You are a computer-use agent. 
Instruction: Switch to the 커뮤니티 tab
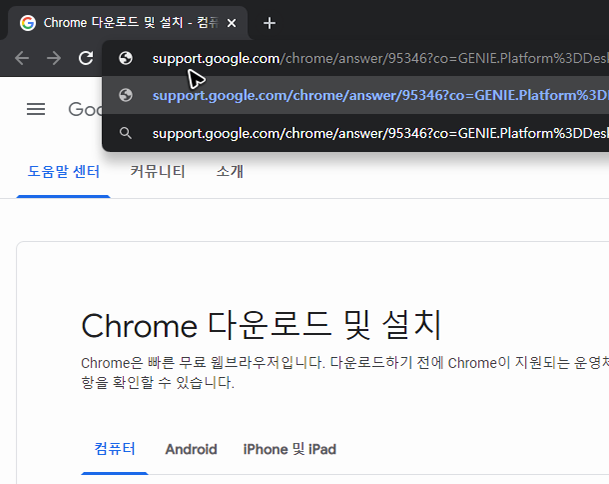click(157, 172)
